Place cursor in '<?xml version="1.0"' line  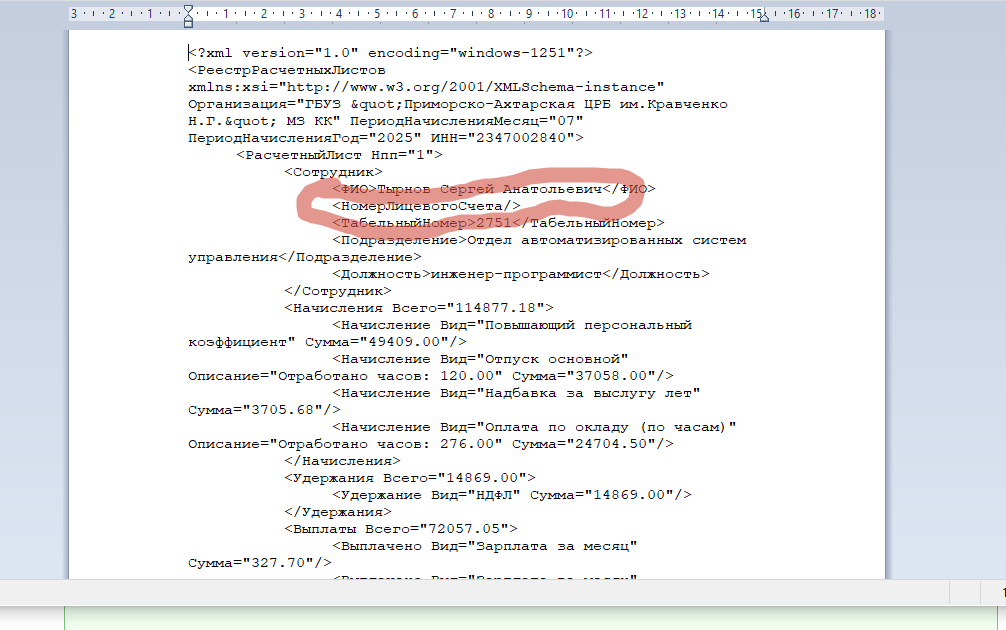pos(390,53)
